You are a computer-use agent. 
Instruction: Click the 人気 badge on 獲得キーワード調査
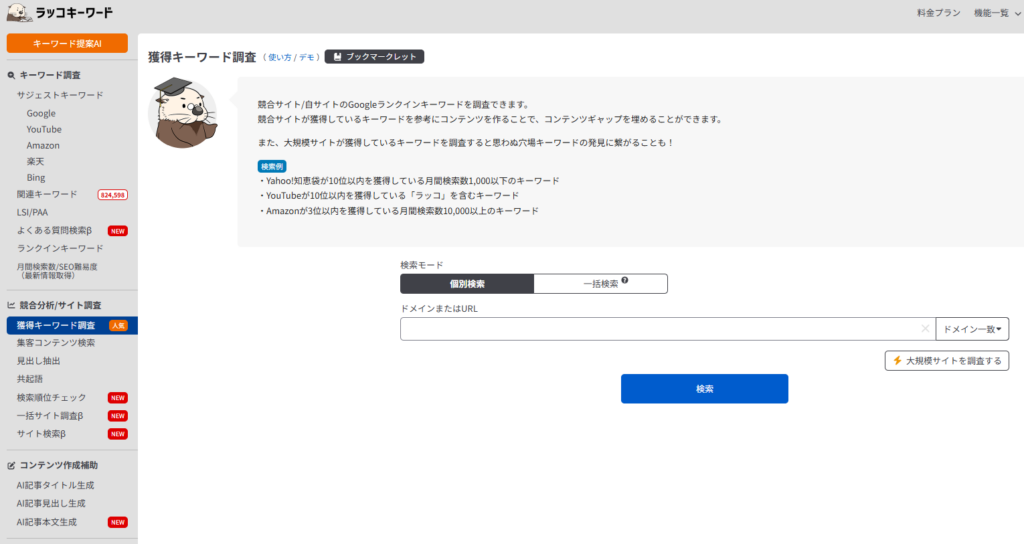click(118, 326)
